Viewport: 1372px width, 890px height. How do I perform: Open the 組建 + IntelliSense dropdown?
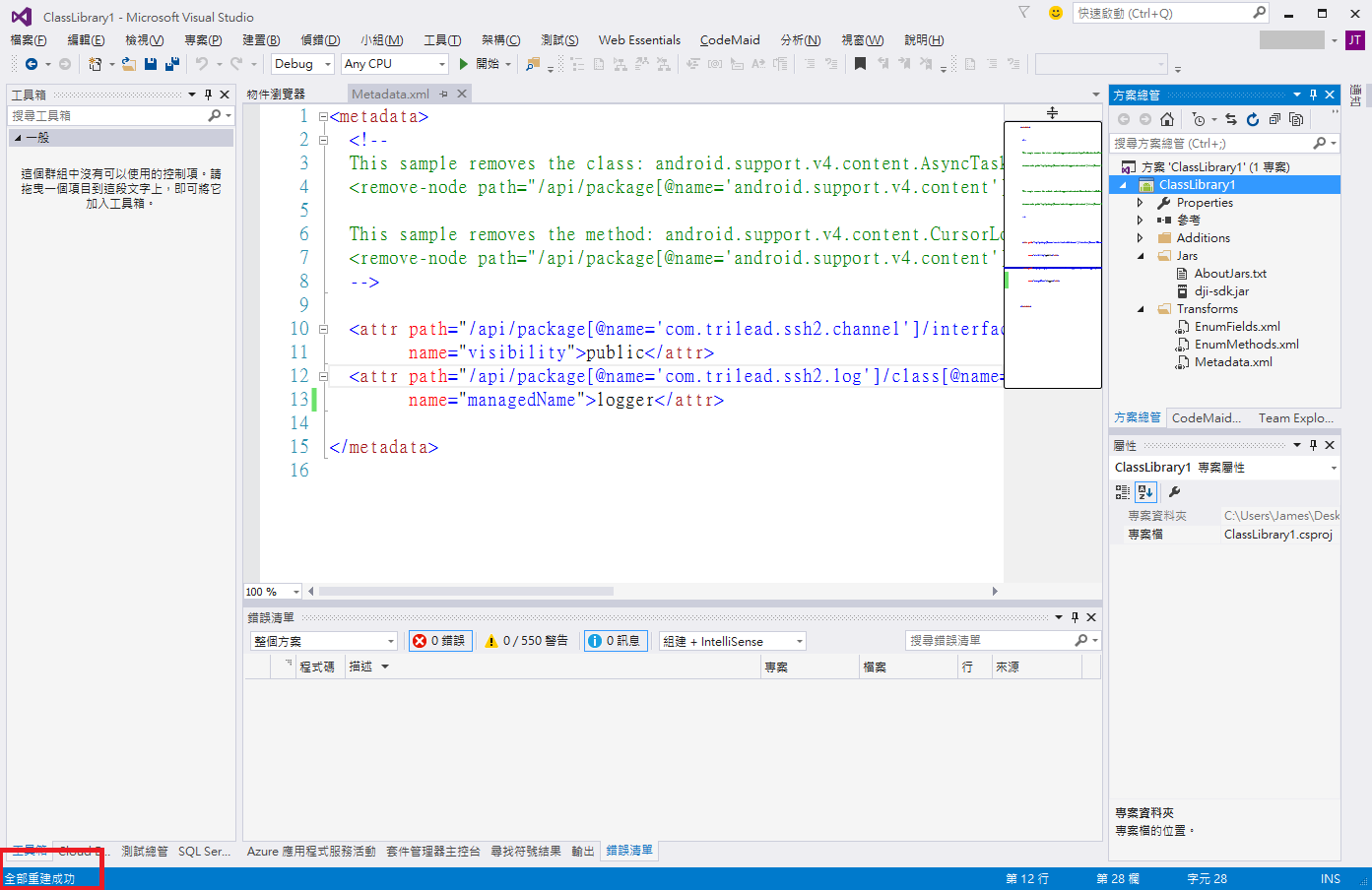(733, 641)
